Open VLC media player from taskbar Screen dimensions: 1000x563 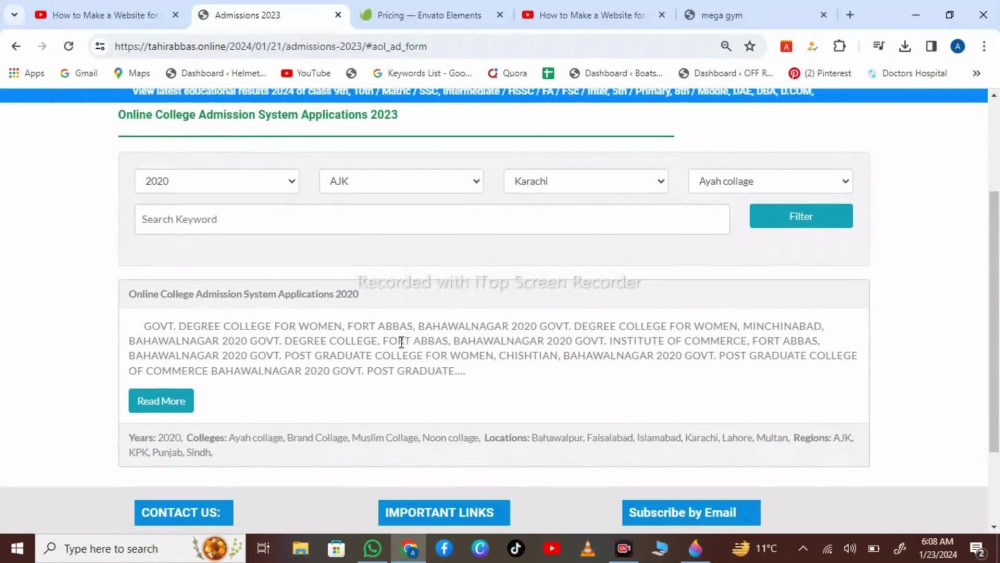click(587, 548)
